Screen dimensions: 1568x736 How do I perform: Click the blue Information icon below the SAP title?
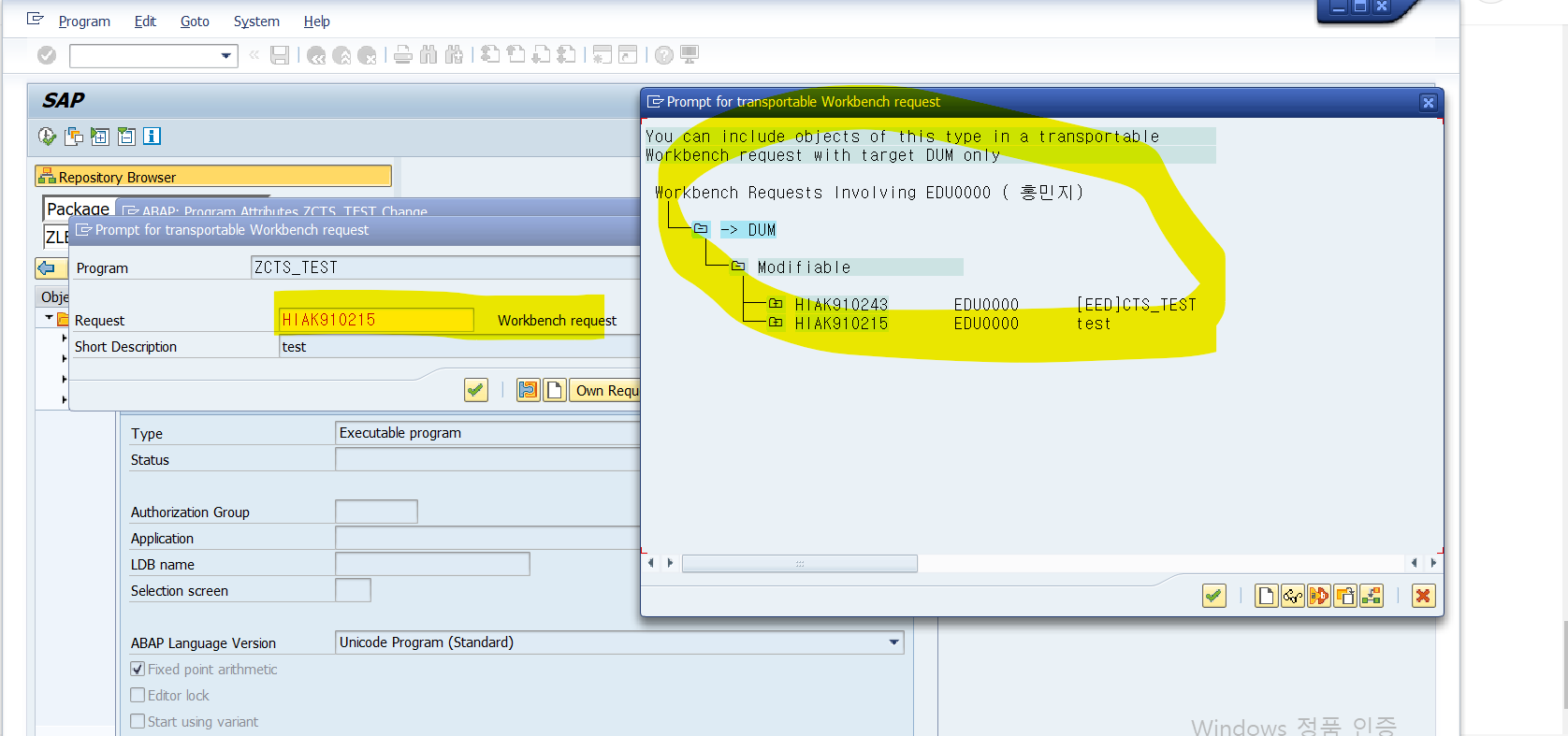pyautogui.click(x=152, y=137)
